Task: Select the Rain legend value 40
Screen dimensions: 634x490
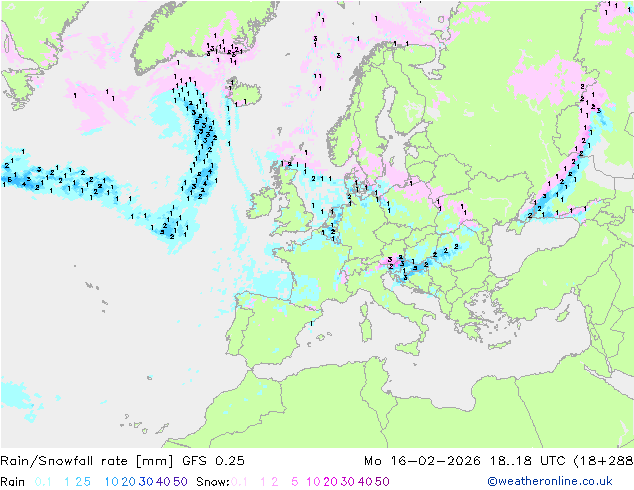Action: 163,482
